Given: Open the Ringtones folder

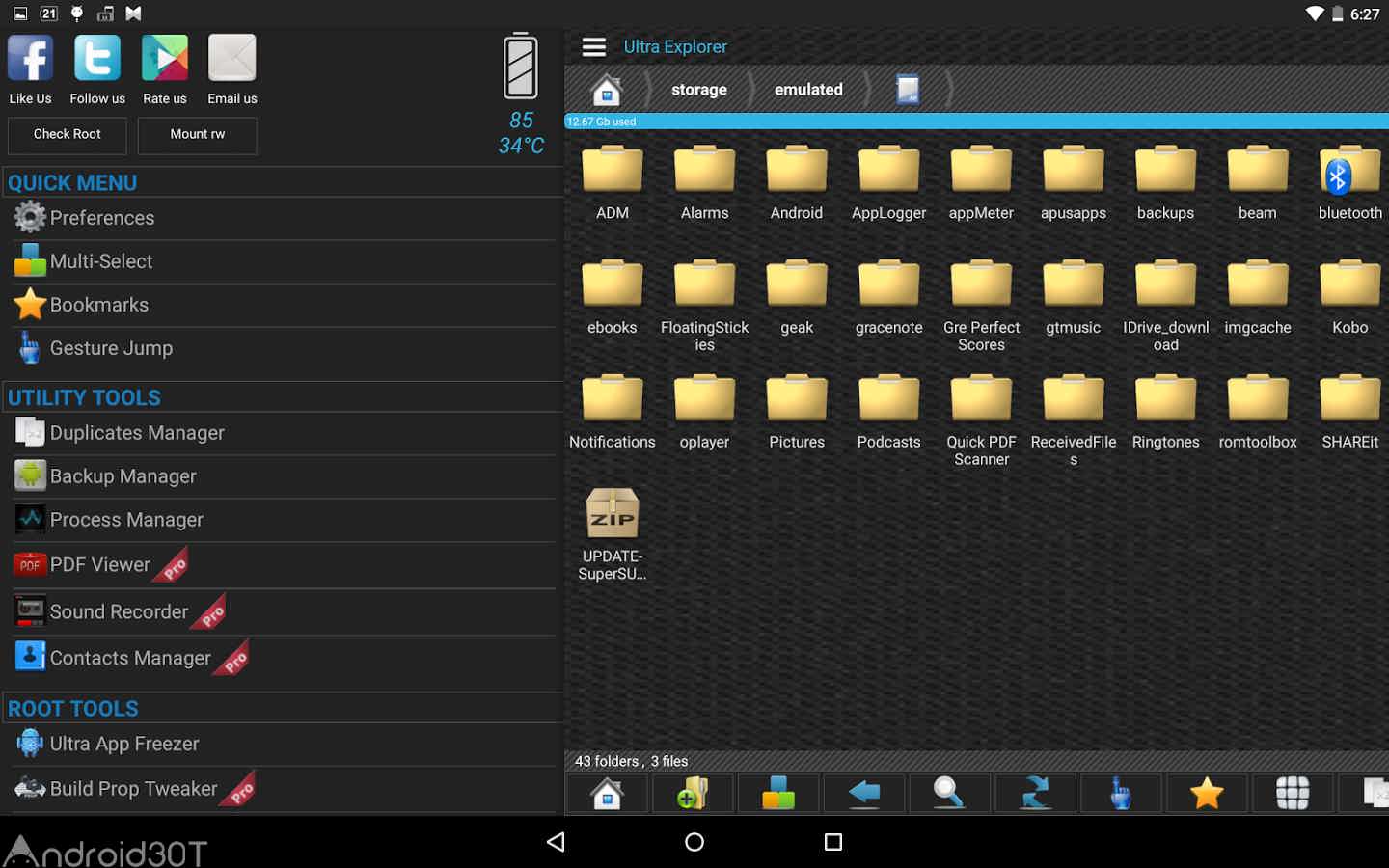Looking at the screenshot, I should (x=1165, y=413).
